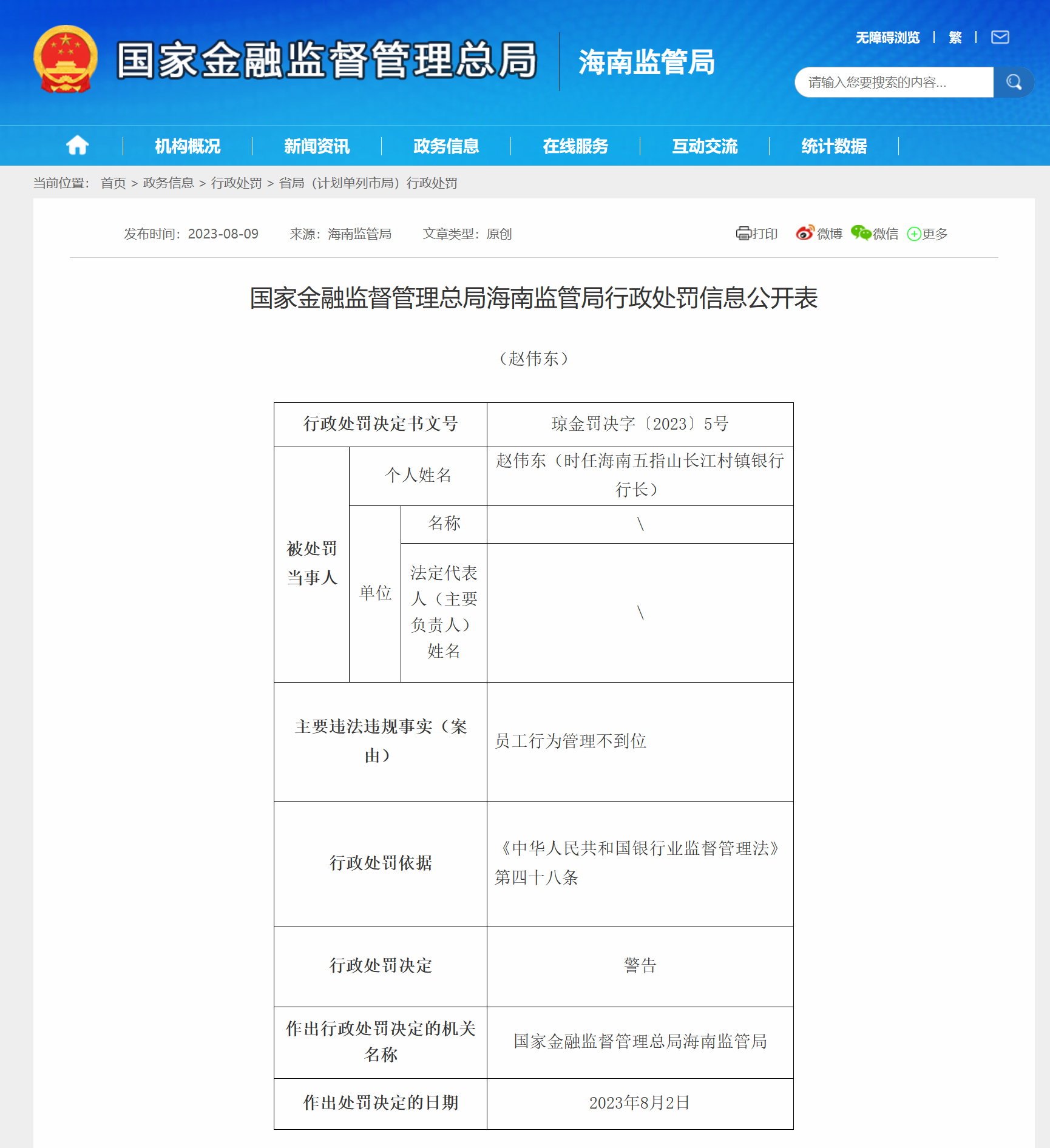Click the search magnifier button
Image resolution: width=1050 pixels, height=1148 pixels.
point(1014,82)
